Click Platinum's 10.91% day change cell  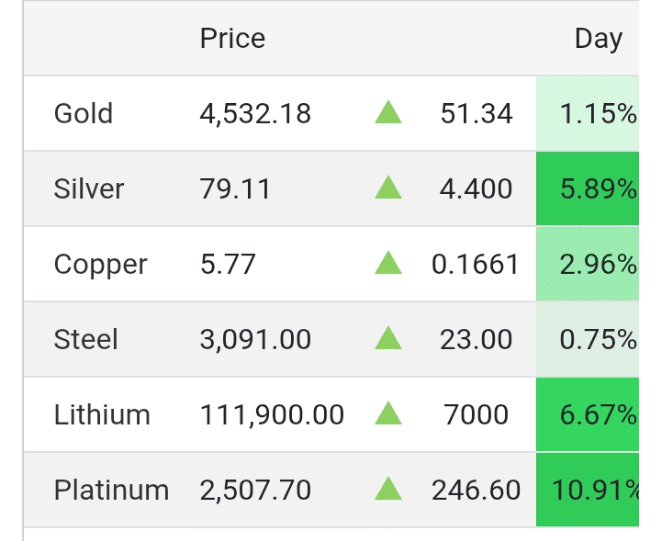pos(594,491)
